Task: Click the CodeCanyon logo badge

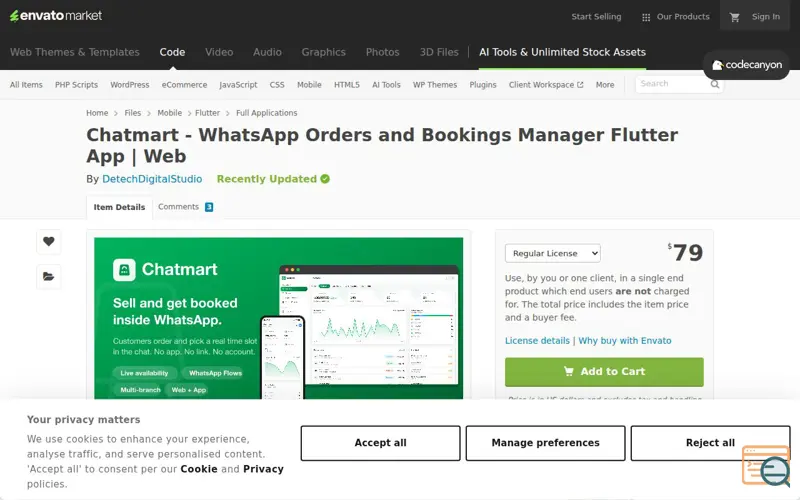Action: (746, 65)
